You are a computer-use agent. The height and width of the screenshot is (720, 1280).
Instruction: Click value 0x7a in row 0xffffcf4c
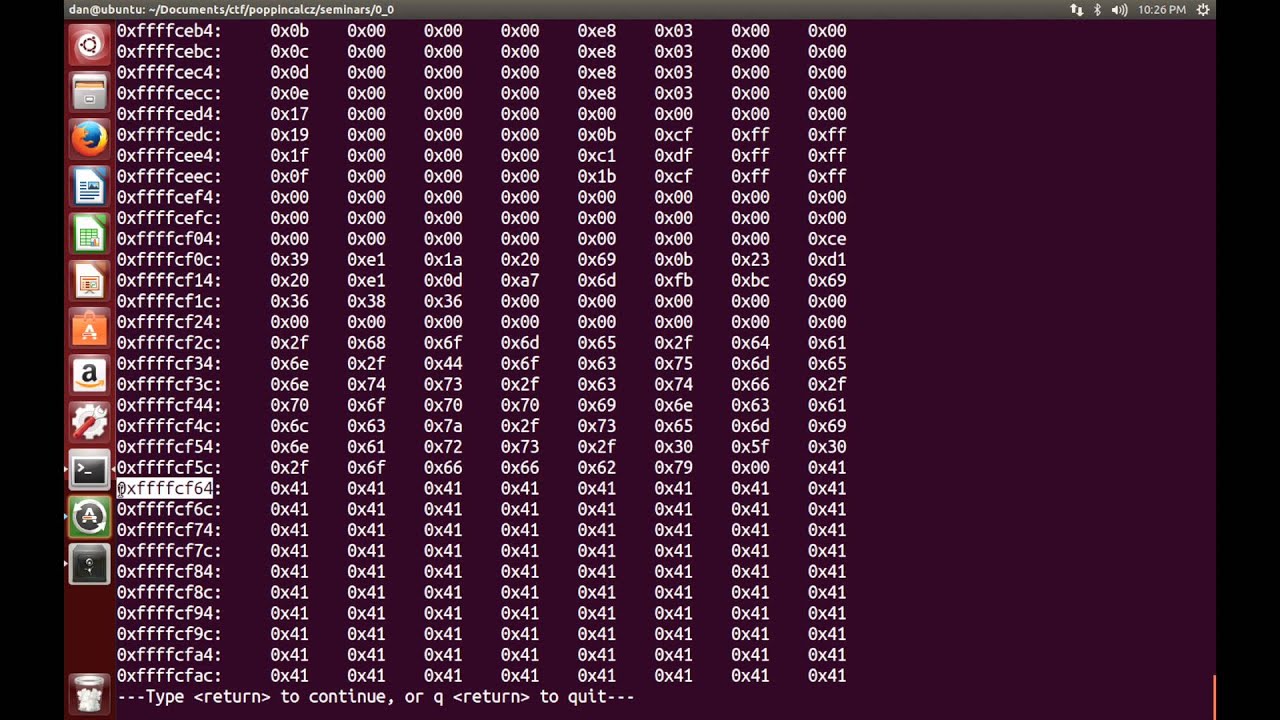443,426
